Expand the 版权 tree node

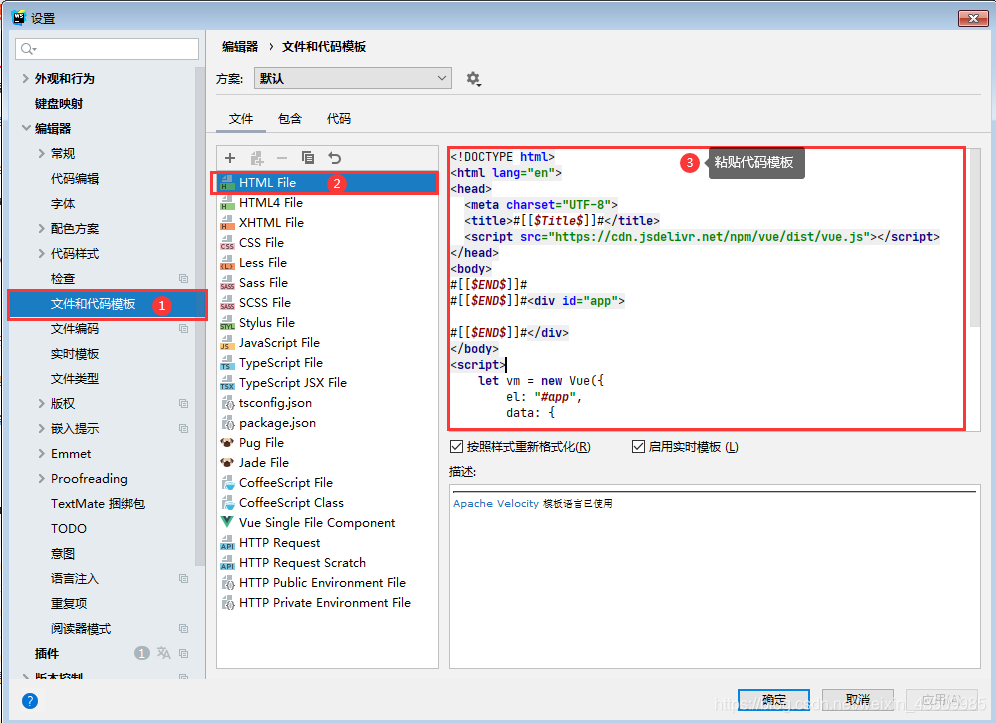(41, 403)
